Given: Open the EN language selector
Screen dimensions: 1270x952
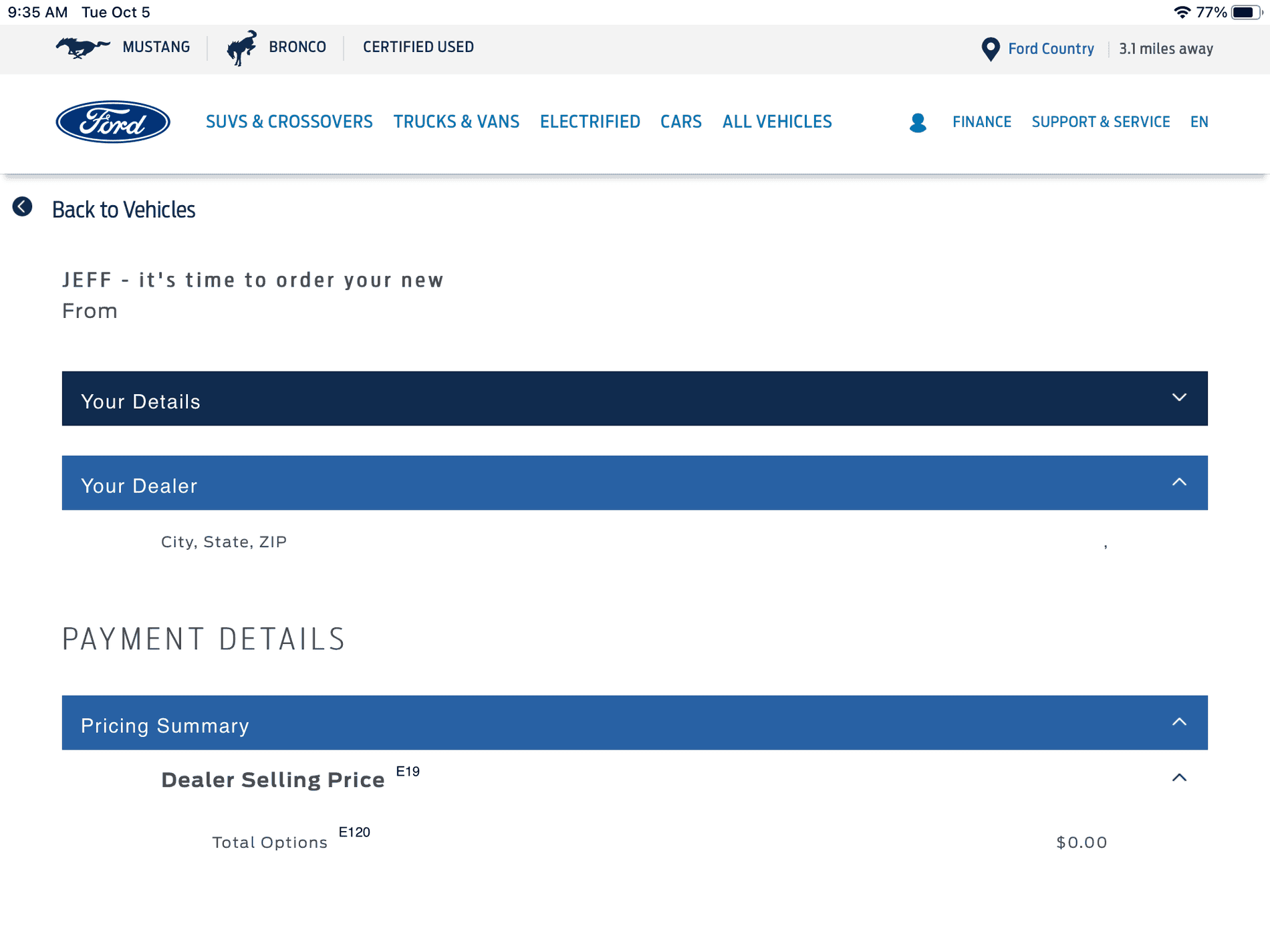Looking at the screenshot, I should (x=1199, y=122).
